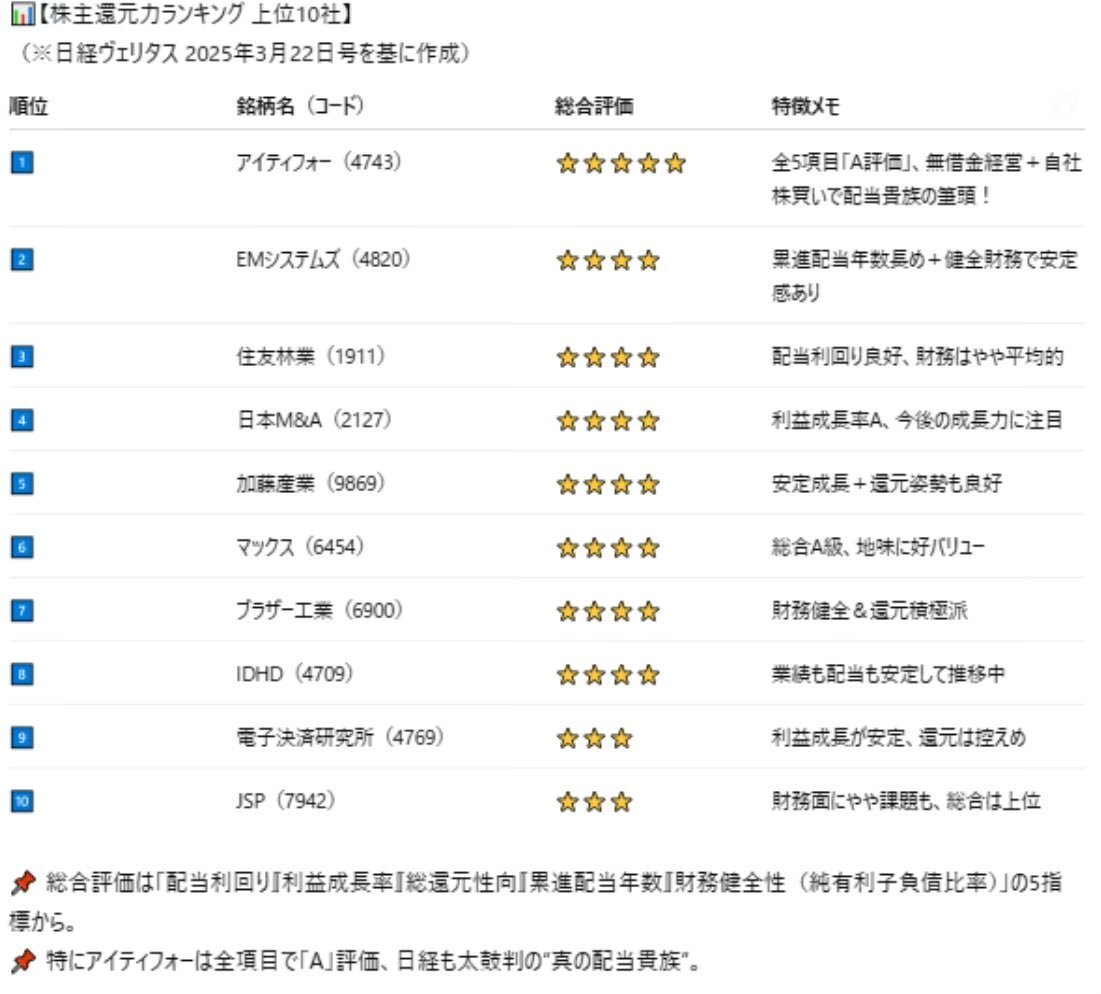Click the three-star rating for JSP

click(594, 802)
